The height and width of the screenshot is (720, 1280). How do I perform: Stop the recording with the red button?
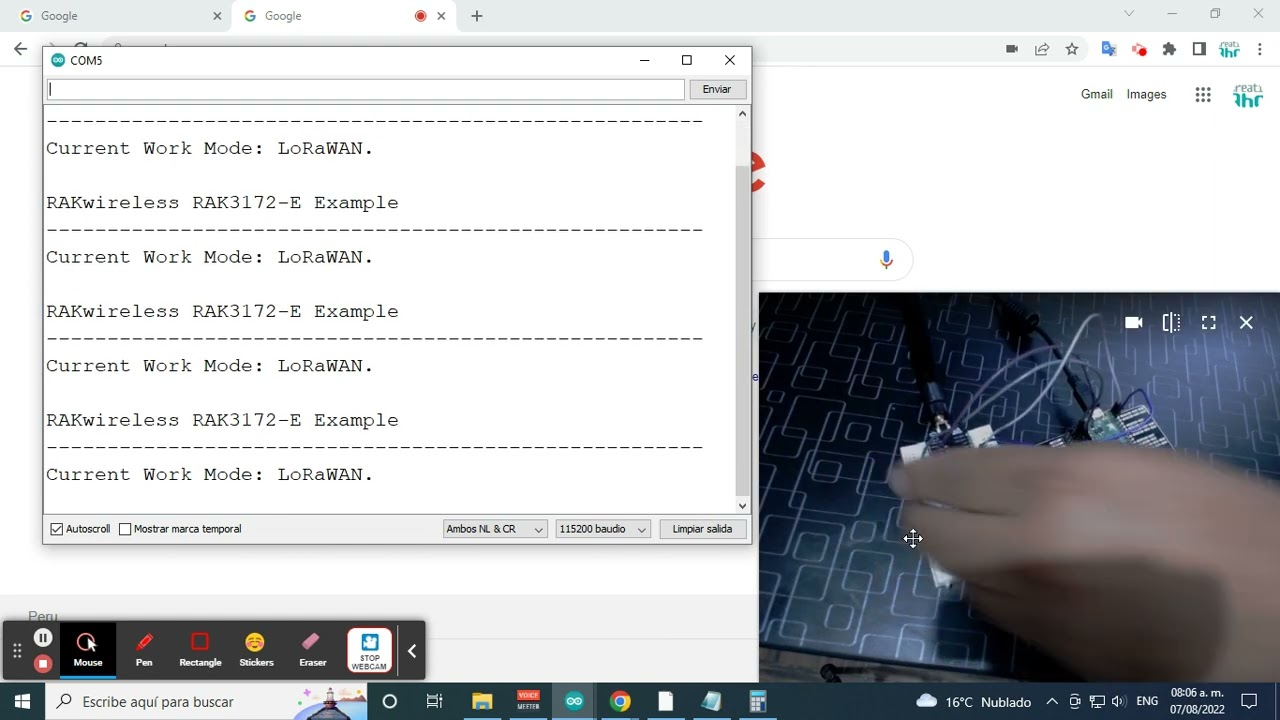(x=43, y=663)
